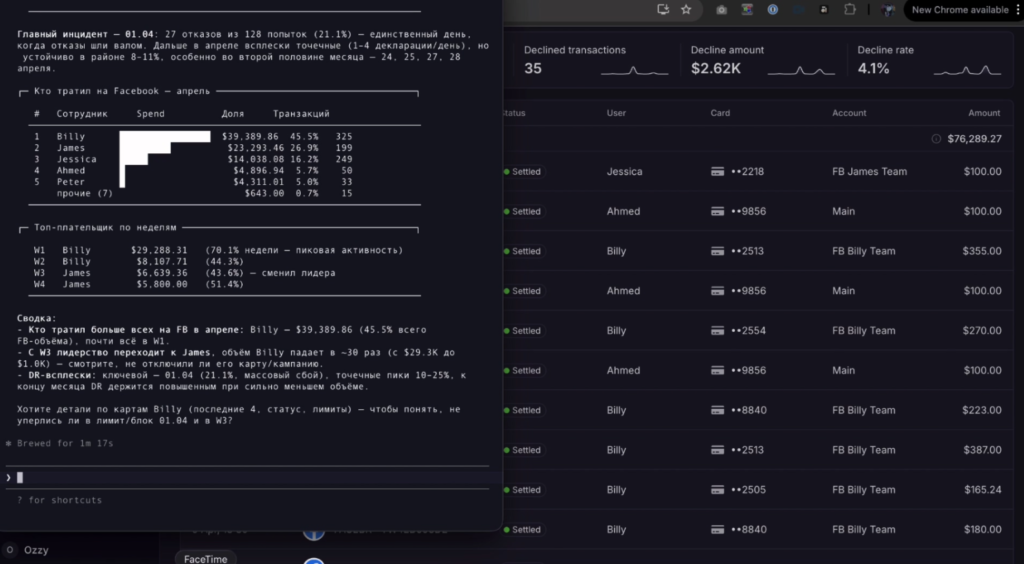Click W3 James $6,639.36 line
The height and width of the screenshot is (564, 1024).
[185, 273]
